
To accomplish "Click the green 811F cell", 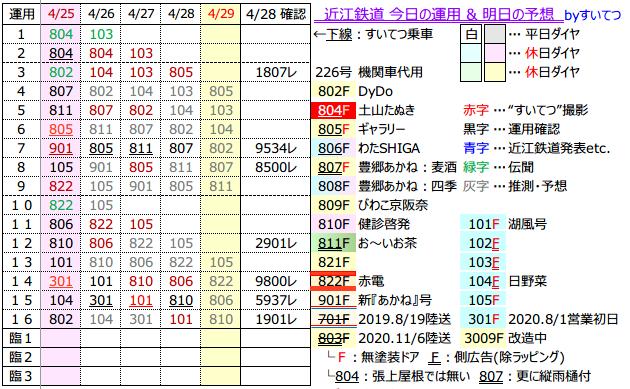I will click(333, 243).
